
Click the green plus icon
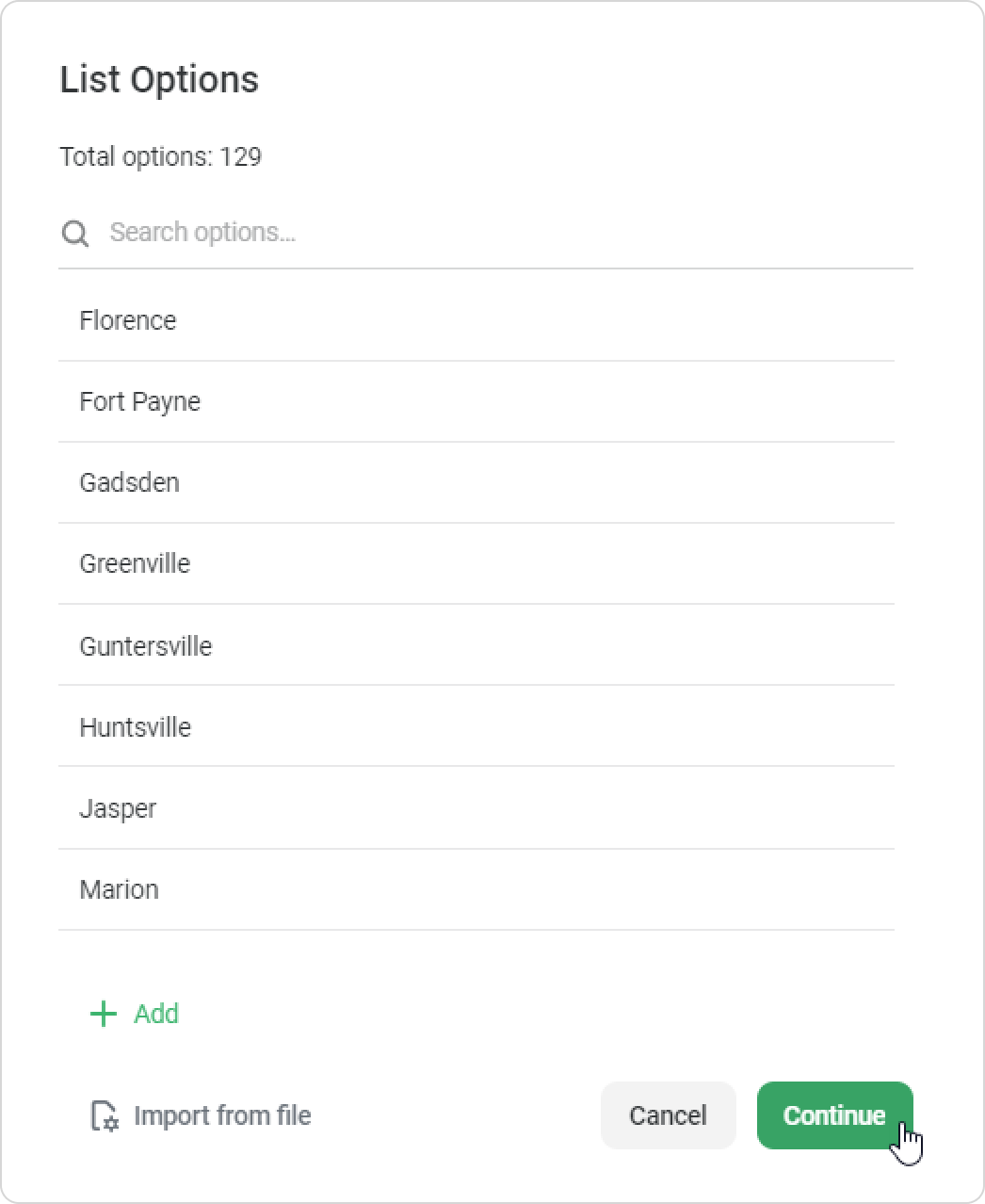103,1014
